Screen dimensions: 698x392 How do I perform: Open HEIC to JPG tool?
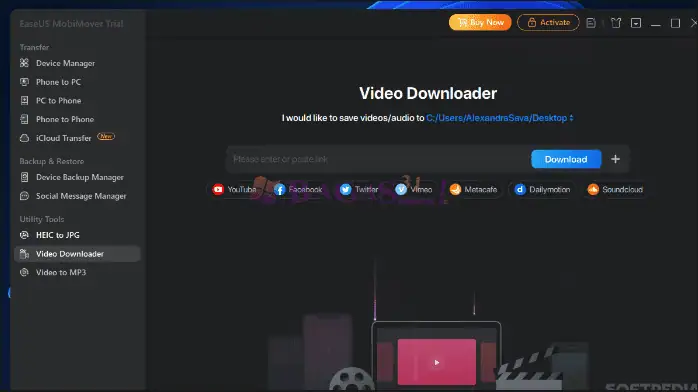tap(57, 235)
